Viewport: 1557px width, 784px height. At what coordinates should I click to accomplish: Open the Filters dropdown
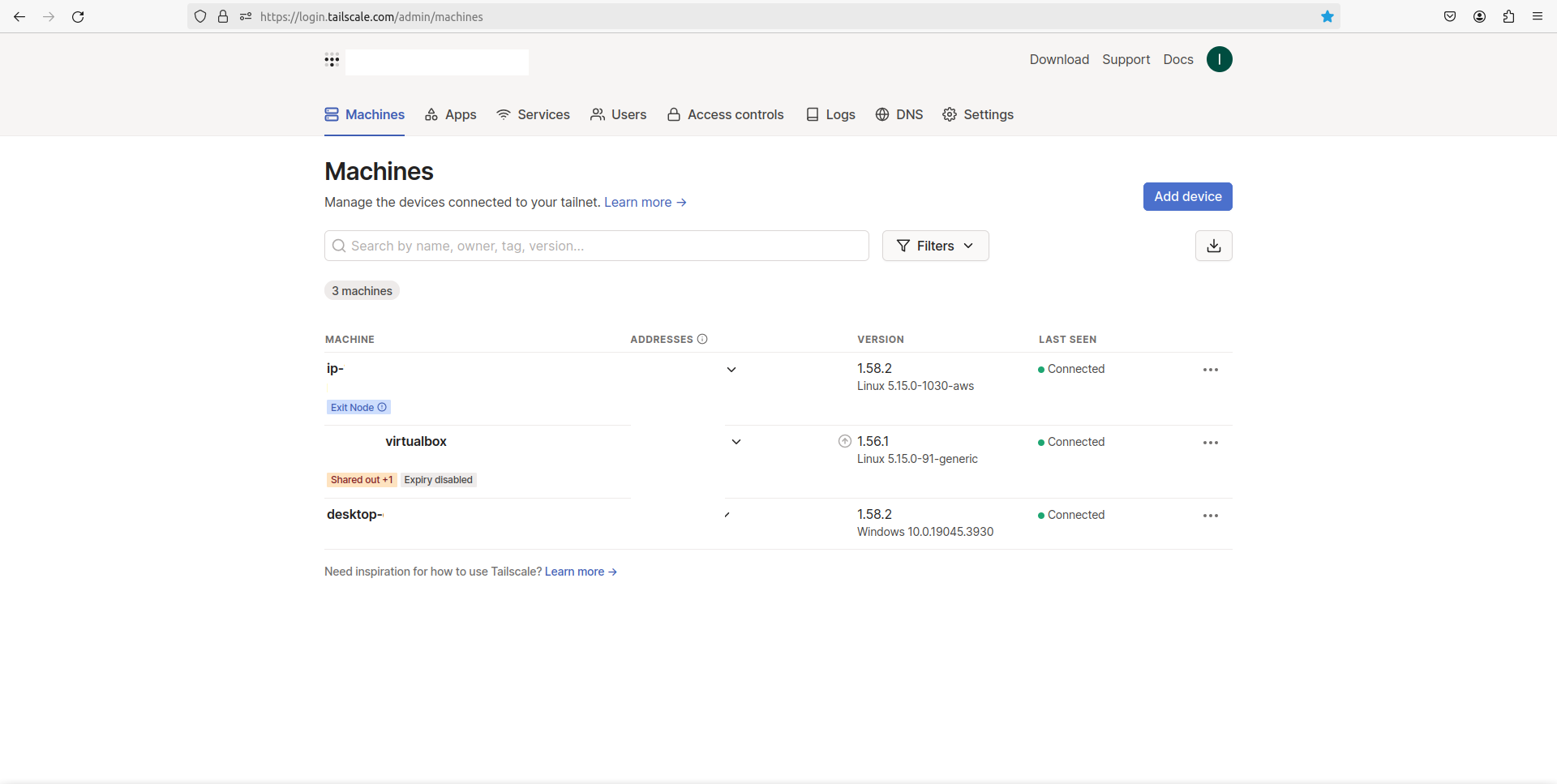click(935, 246)
